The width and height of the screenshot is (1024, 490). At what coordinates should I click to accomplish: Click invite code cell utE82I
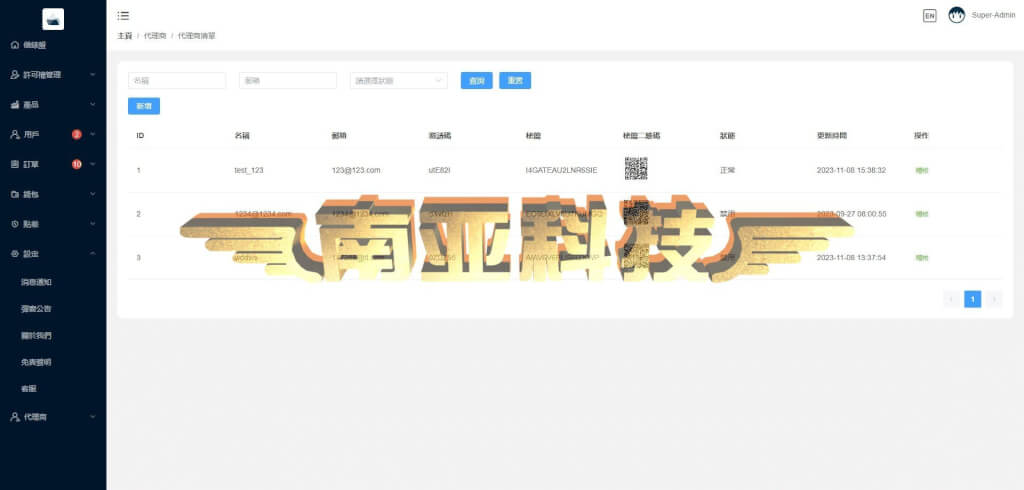(x=440, y=170)
